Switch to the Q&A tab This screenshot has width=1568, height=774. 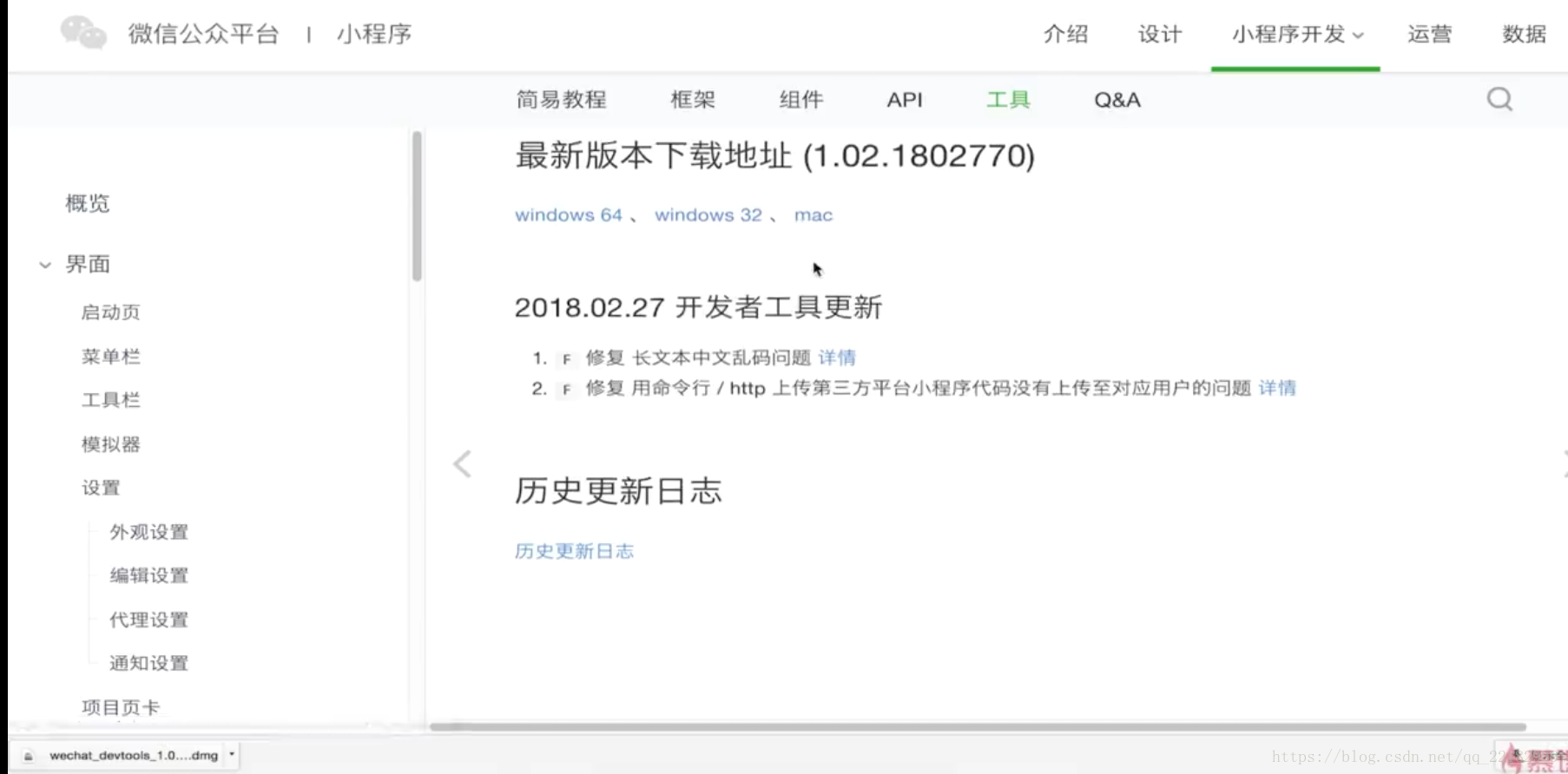1117,100
